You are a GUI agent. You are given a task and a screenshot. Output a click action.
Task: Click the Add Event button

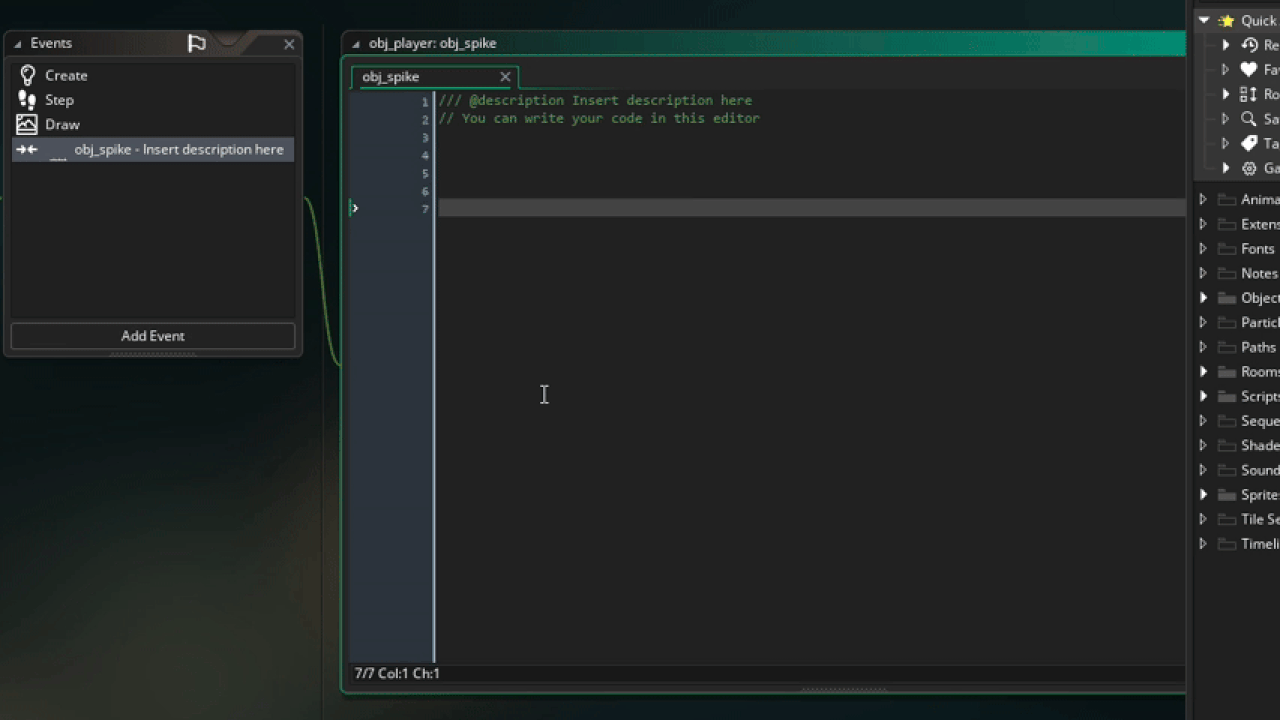coord(152,335)
